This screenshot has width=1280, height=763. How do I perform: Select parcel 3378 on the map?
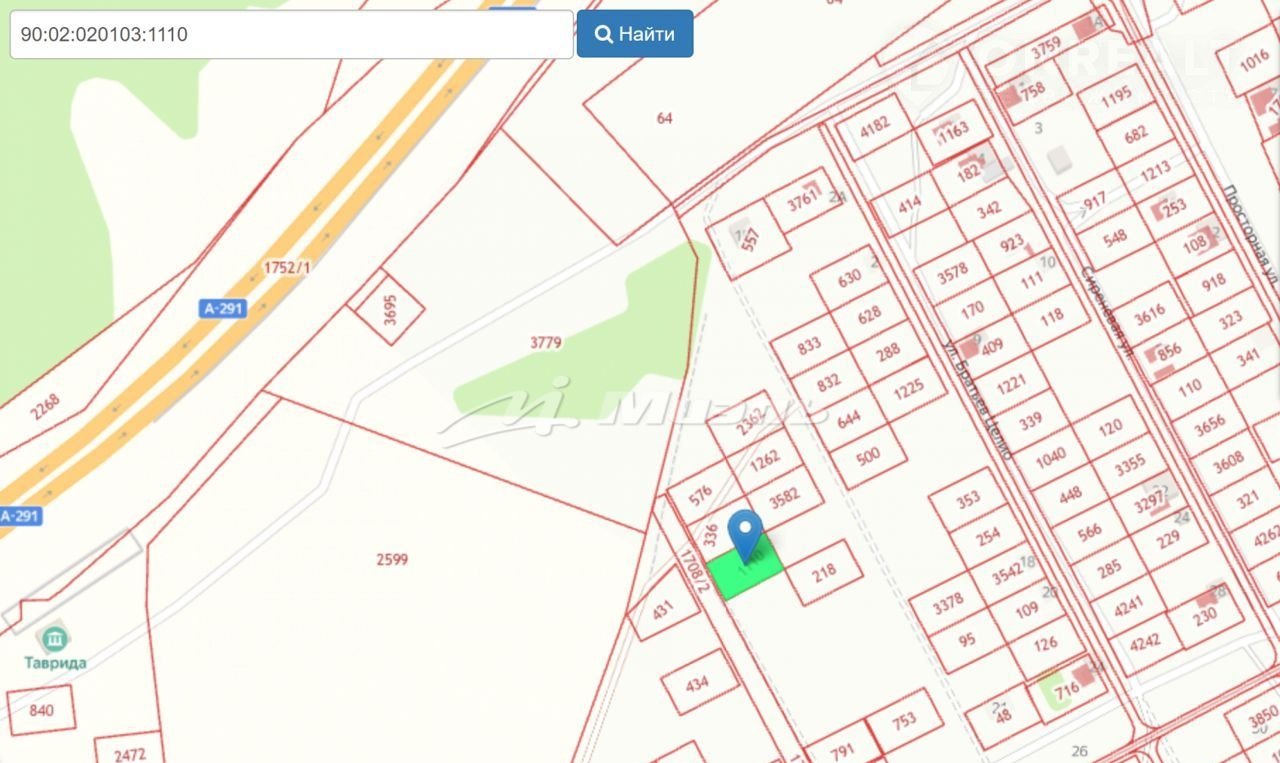pyautogui.click(x=948, y=601)
